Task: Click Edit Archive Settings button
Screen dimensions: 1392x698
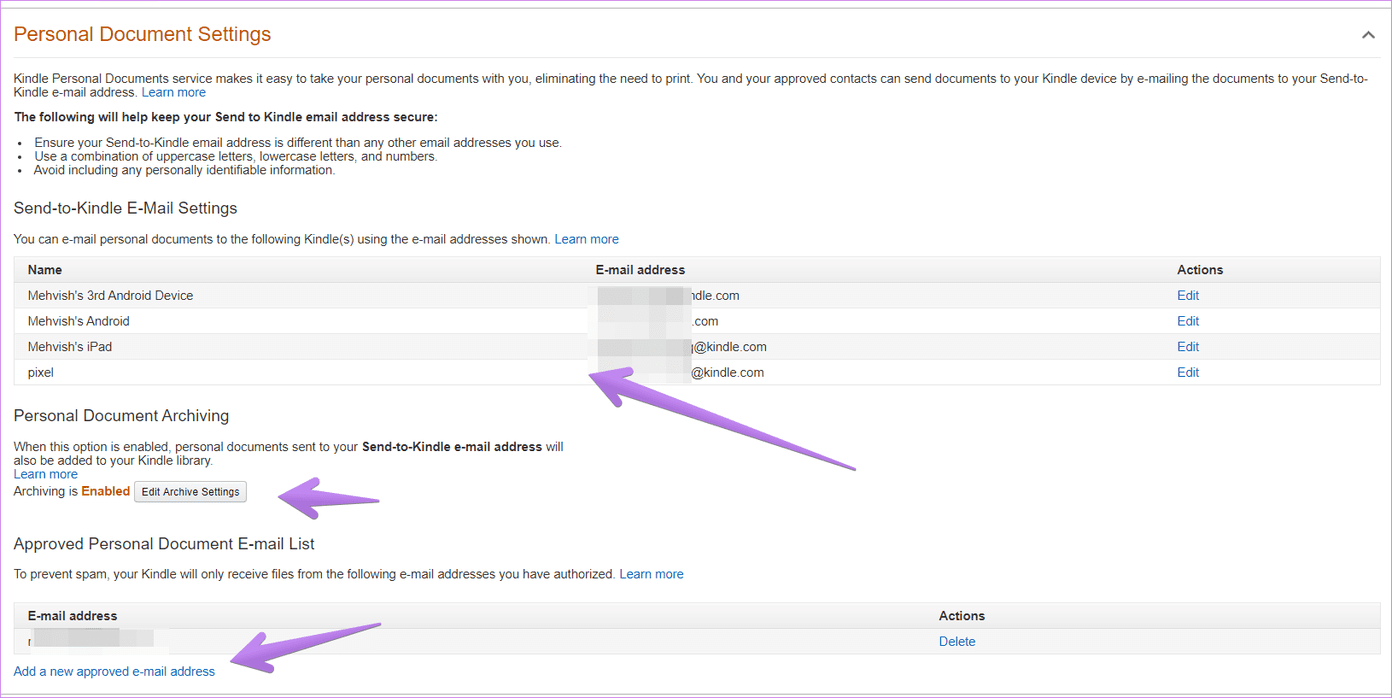Action: [190, 492]
